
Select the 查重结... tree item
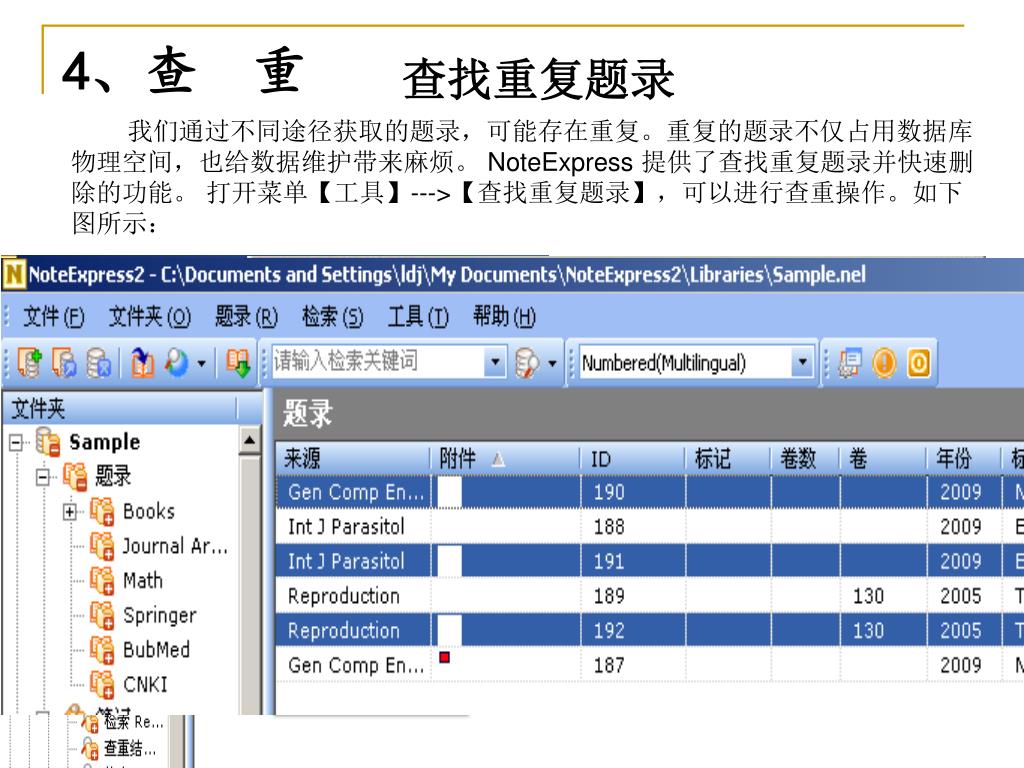pos(129,748)
